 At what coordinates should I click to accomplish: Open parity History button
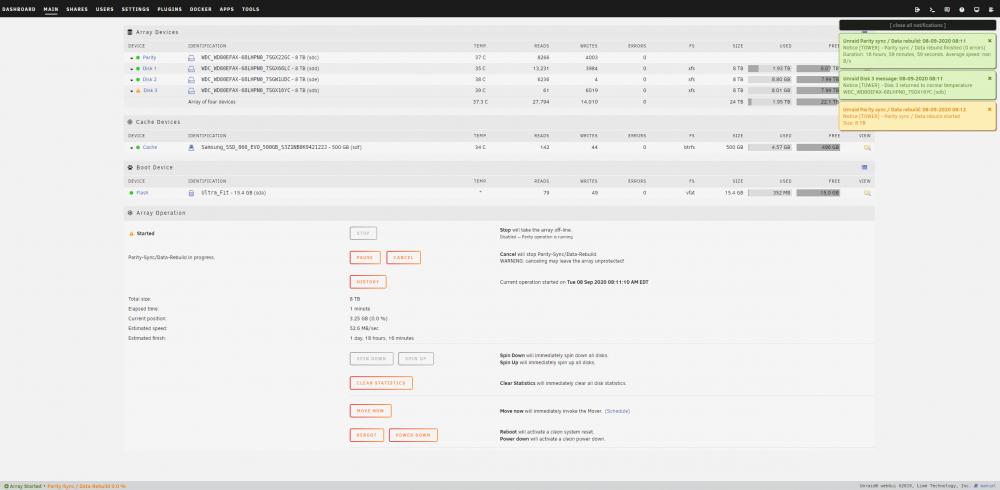pyautogui.click(x=368, y=282)
